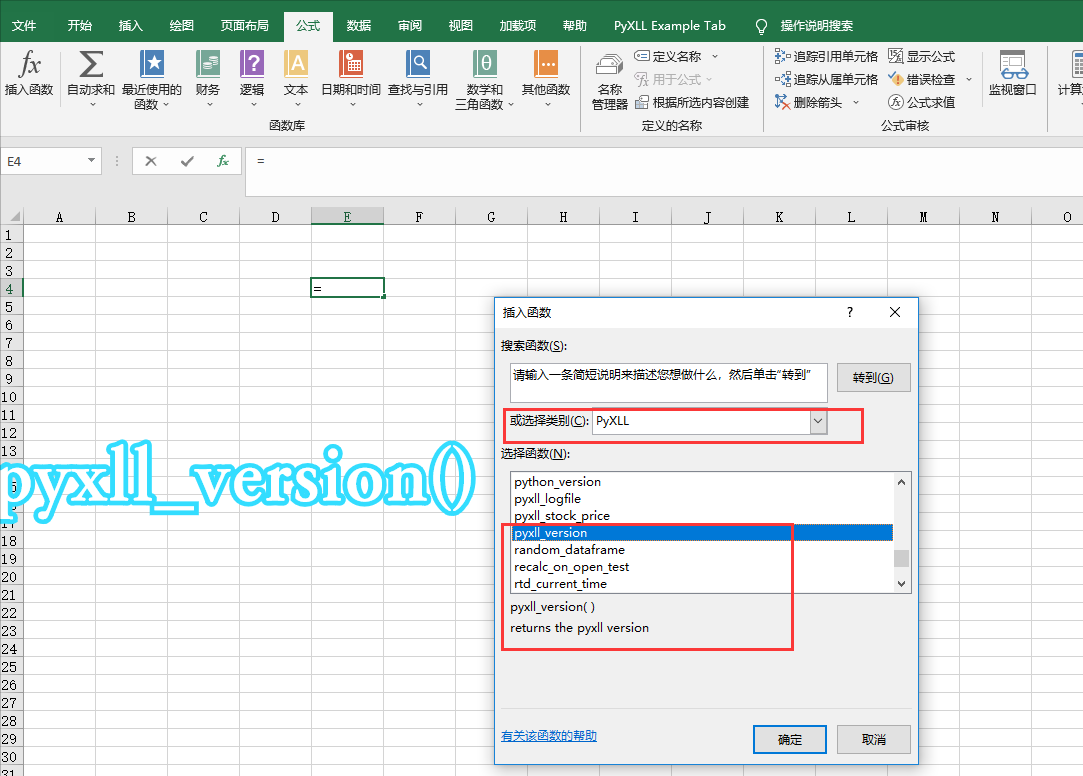Click Trace Precedents (追踪引用单元格)

pos(826,57)
